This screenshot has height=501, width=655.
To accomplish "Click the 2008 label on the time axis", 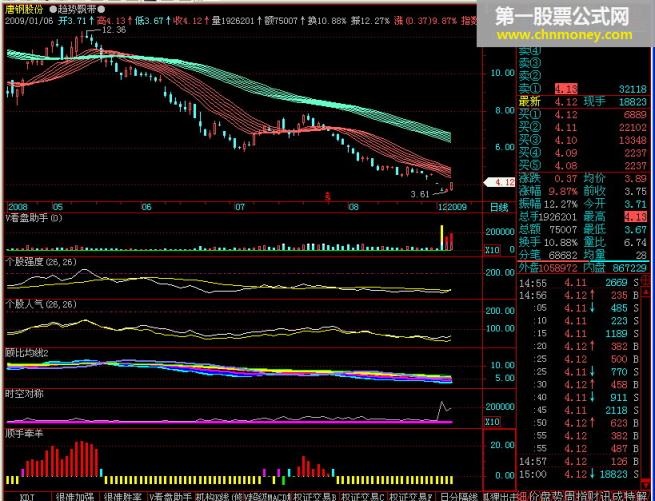I will [x=18, y=207].
